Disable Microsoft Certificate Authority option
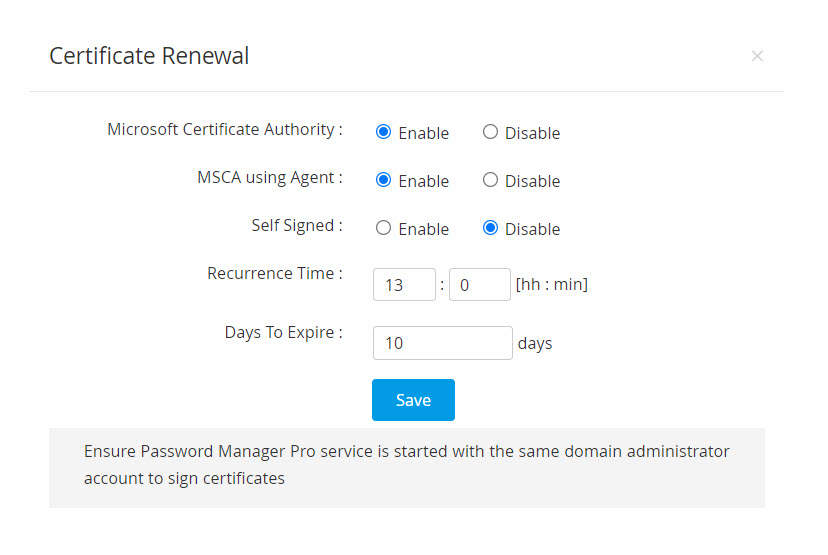The height and width of the screenshot is (555, 828). (x=490, y=132)
